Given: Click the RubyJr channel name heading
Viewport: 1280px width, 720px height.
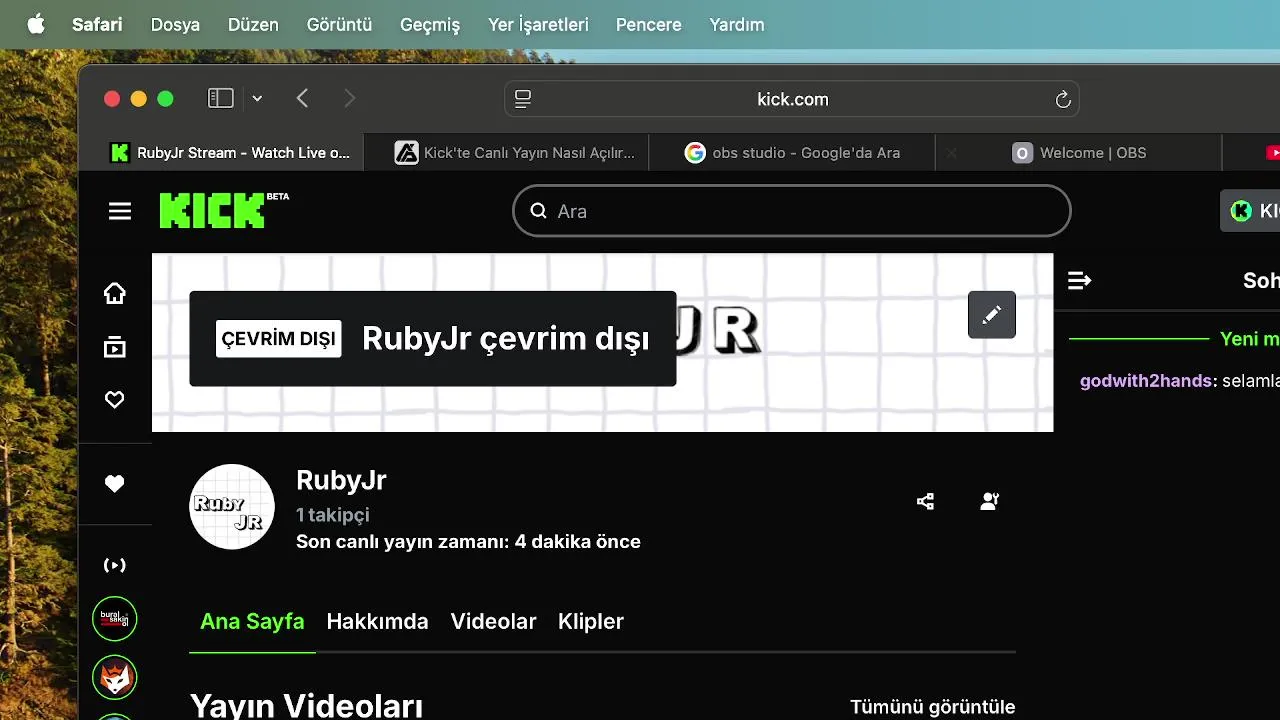Looking at the screenshot, I should (341, 480).
